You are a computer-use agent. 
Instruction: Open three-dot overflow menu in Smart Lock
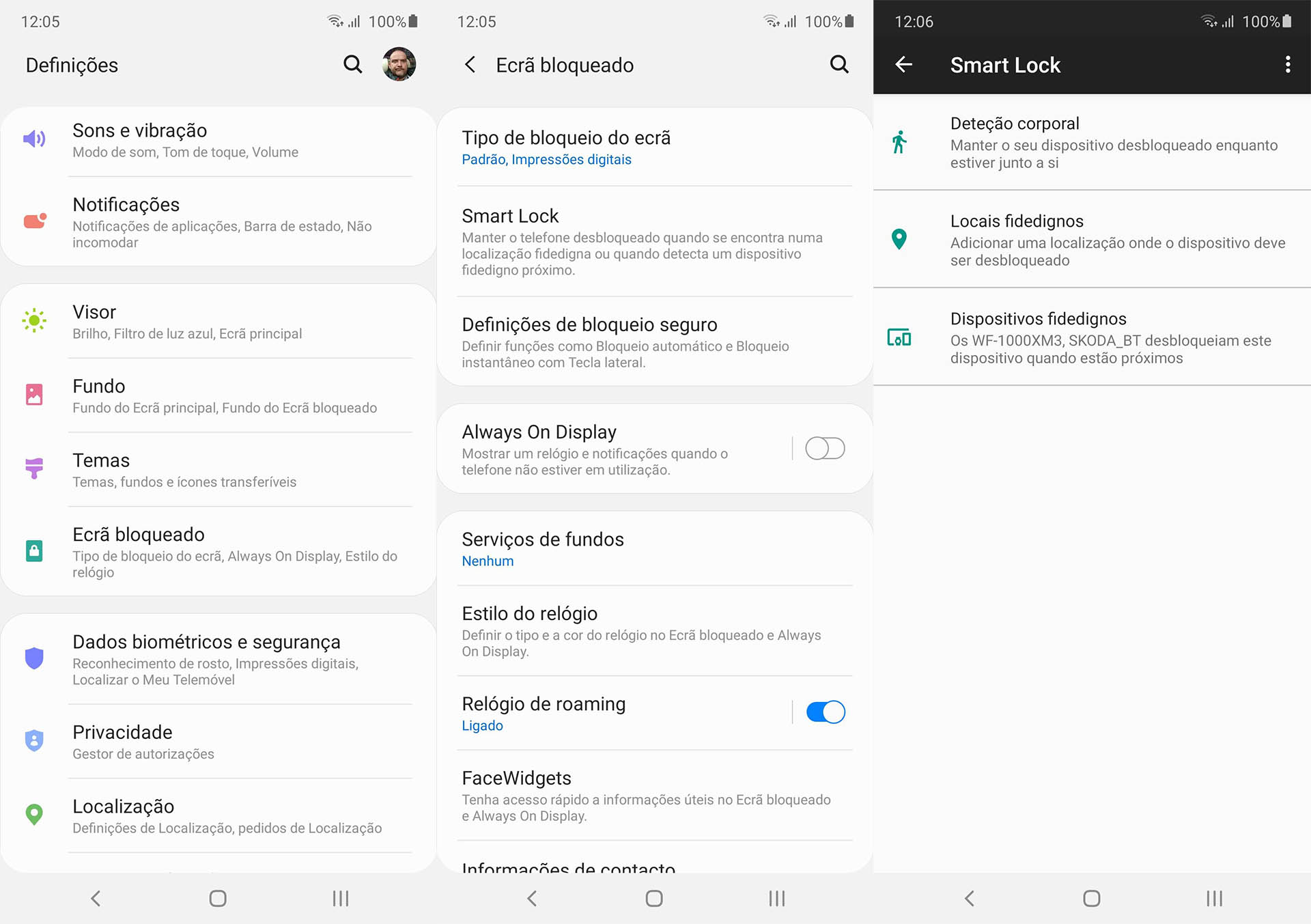click(x=1288, y=64)
